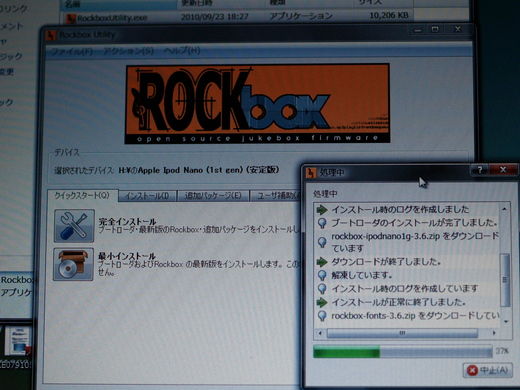
Task: Click the インストールが正常に終了しました log entry
Action: [x=399, y=302]
